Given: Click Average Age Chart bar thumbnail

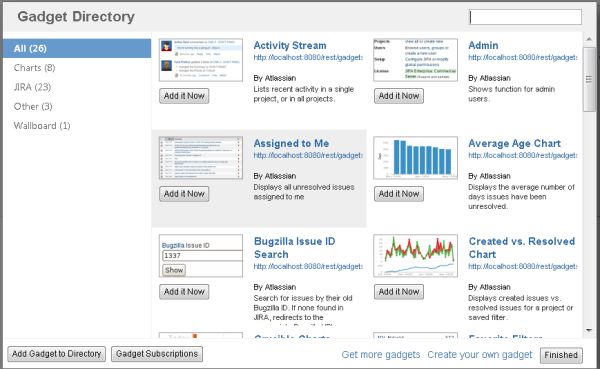Looking at the screenshot, I should pos(416,158).
